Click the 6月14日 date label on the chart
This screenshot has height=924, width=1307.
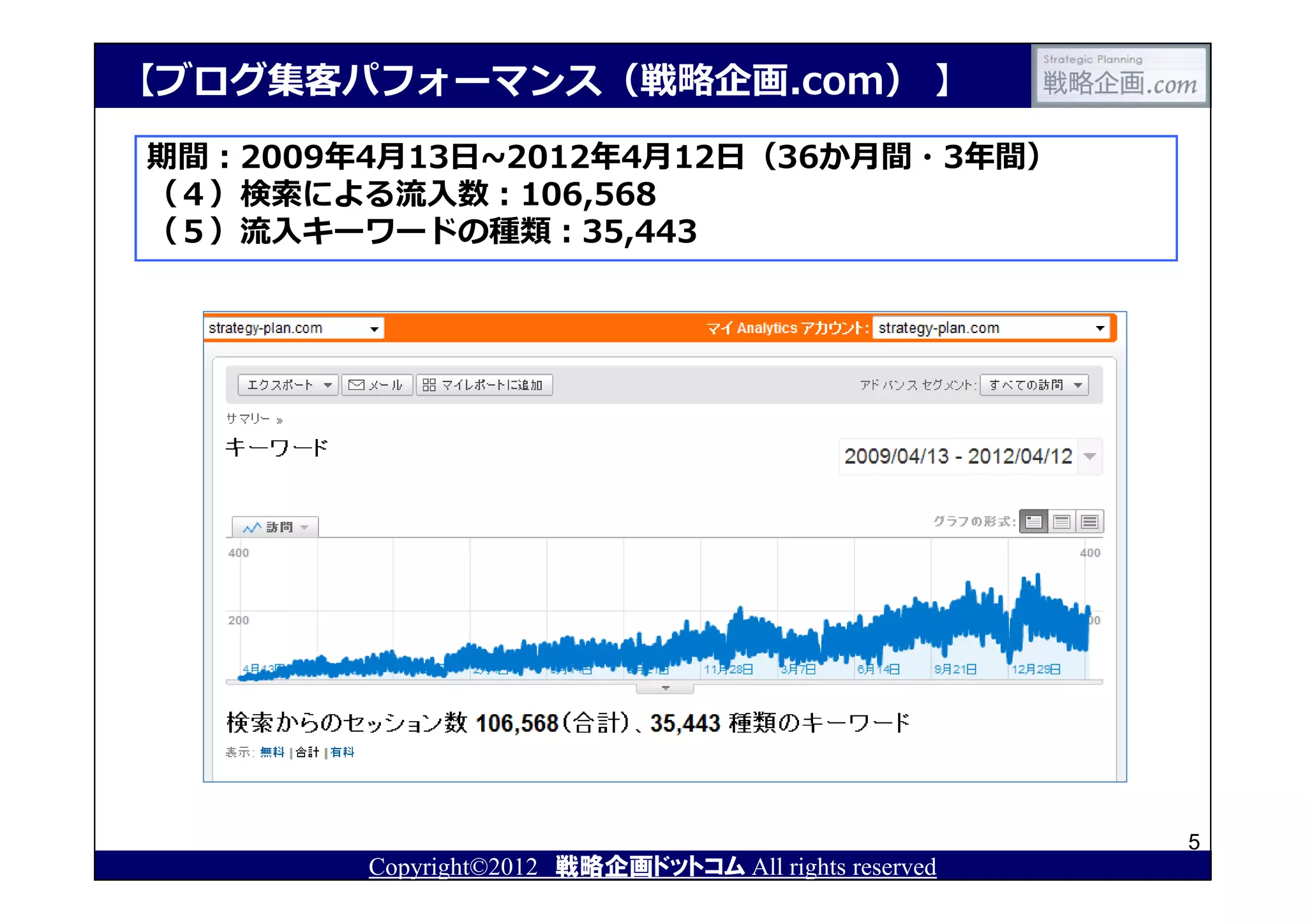878,669
